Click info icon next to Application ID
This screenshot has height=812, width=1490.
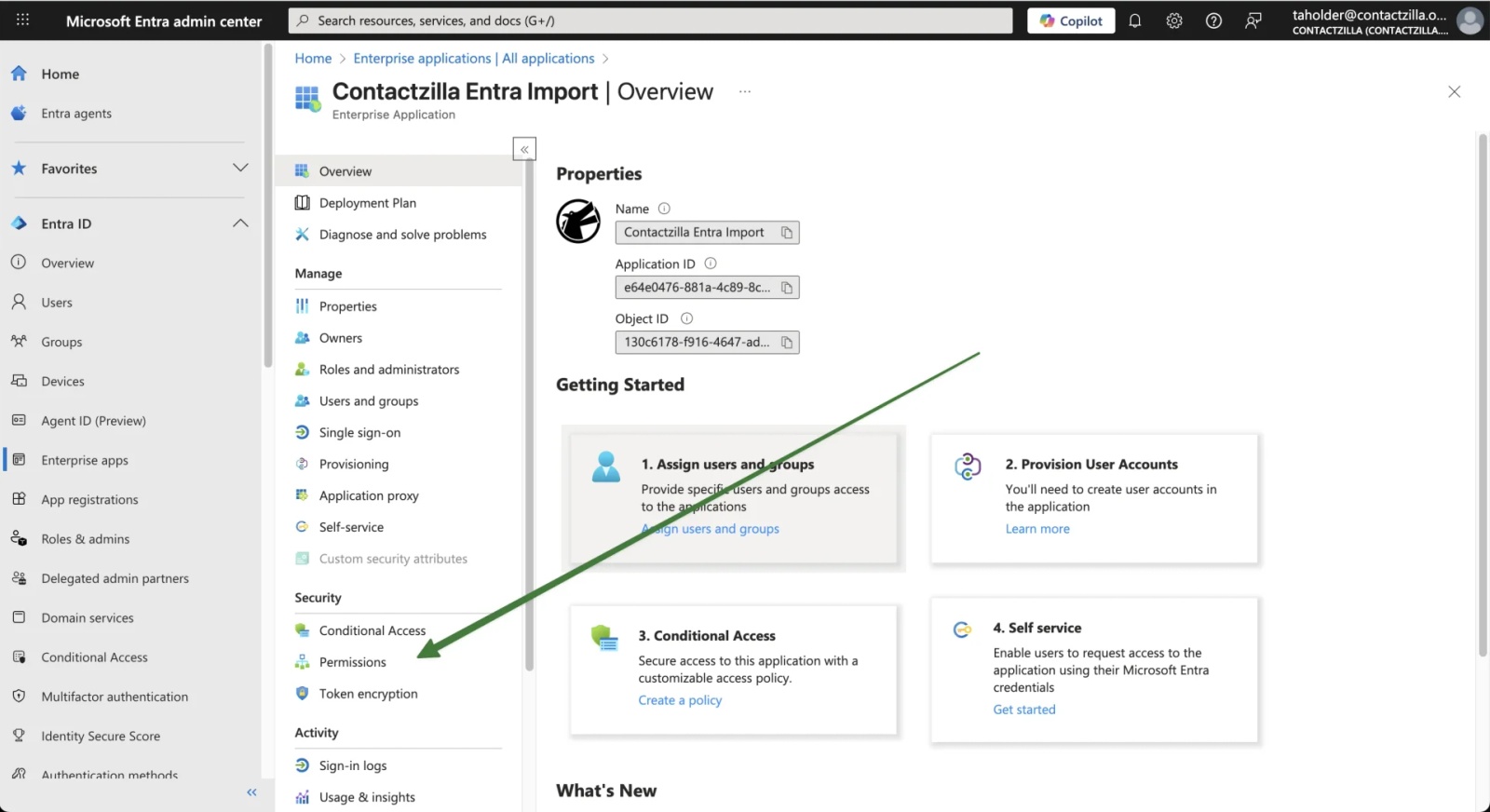pos(711,264)
